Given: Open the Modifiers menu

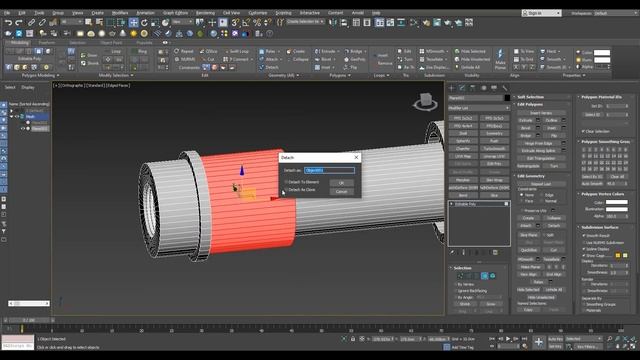Looking at the screenshot, I should (120, 13).
